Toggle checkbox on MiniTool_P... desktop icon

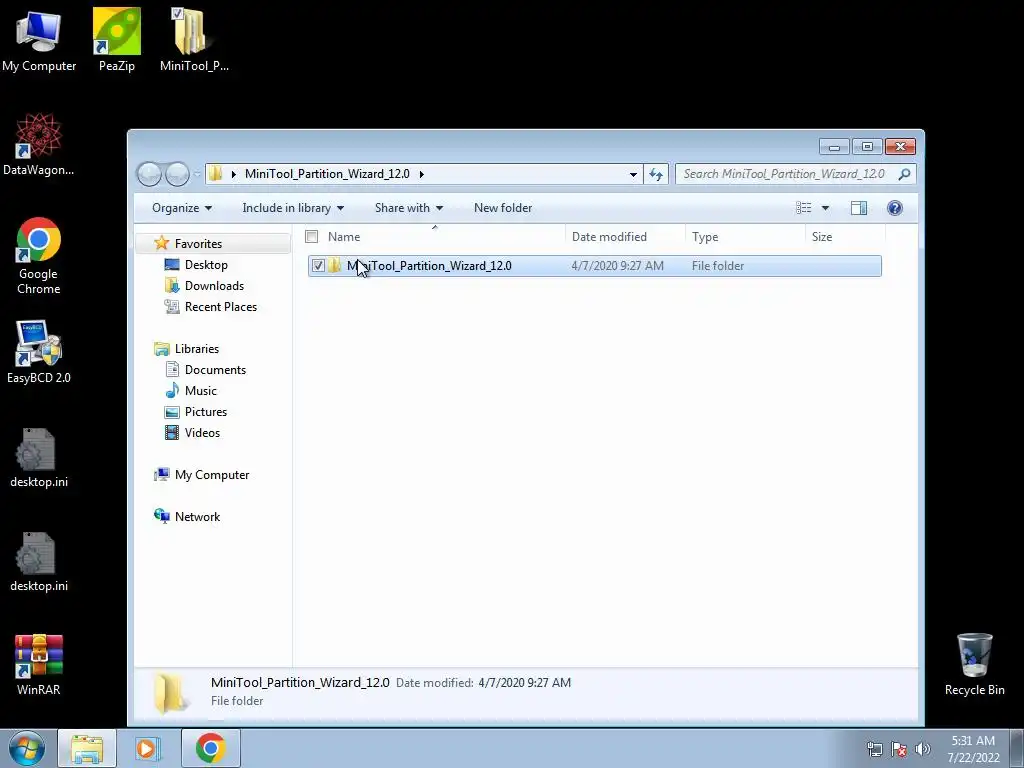[176, 13]
